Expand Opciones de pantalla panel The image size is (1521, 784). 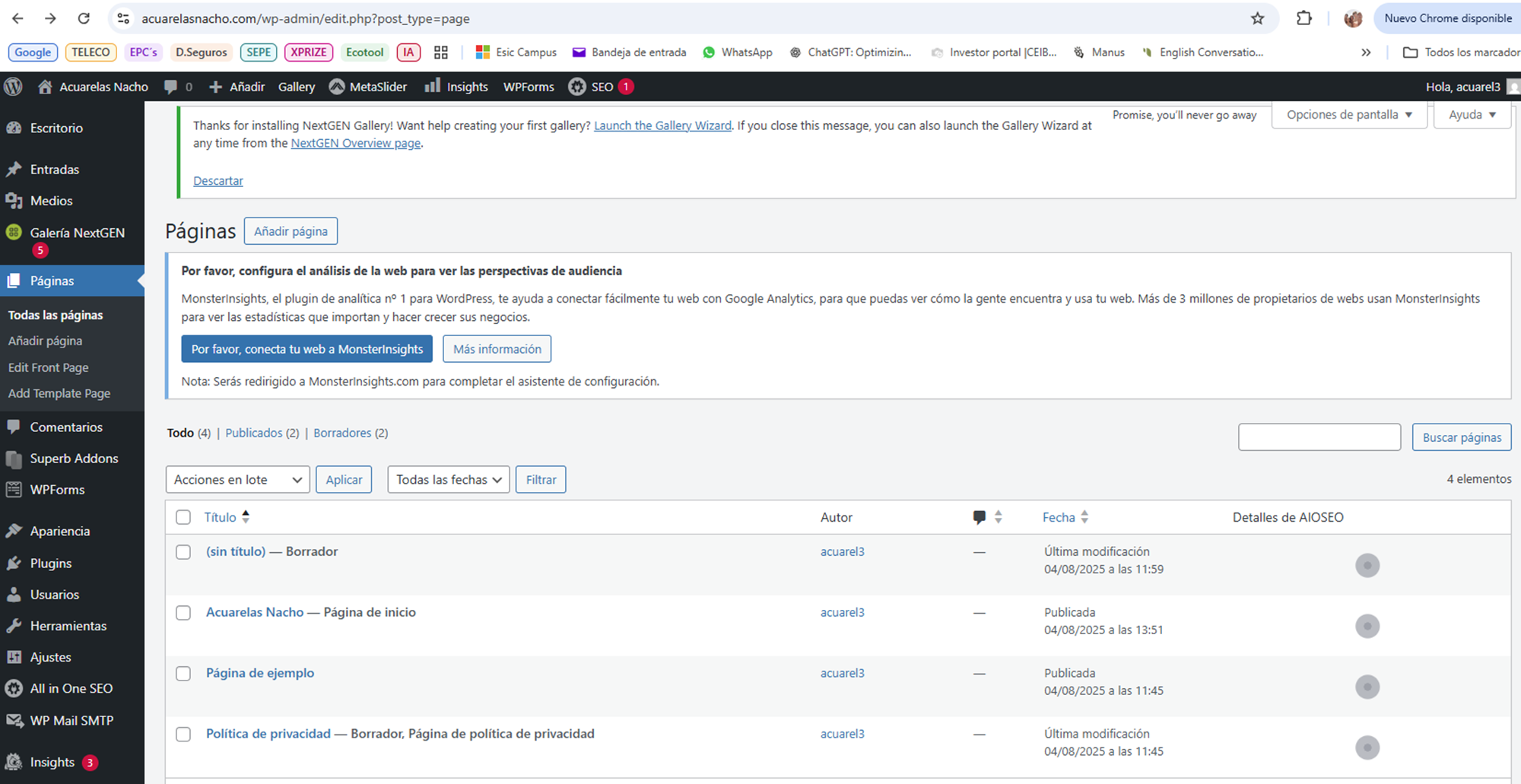[x=1349, y=115]
